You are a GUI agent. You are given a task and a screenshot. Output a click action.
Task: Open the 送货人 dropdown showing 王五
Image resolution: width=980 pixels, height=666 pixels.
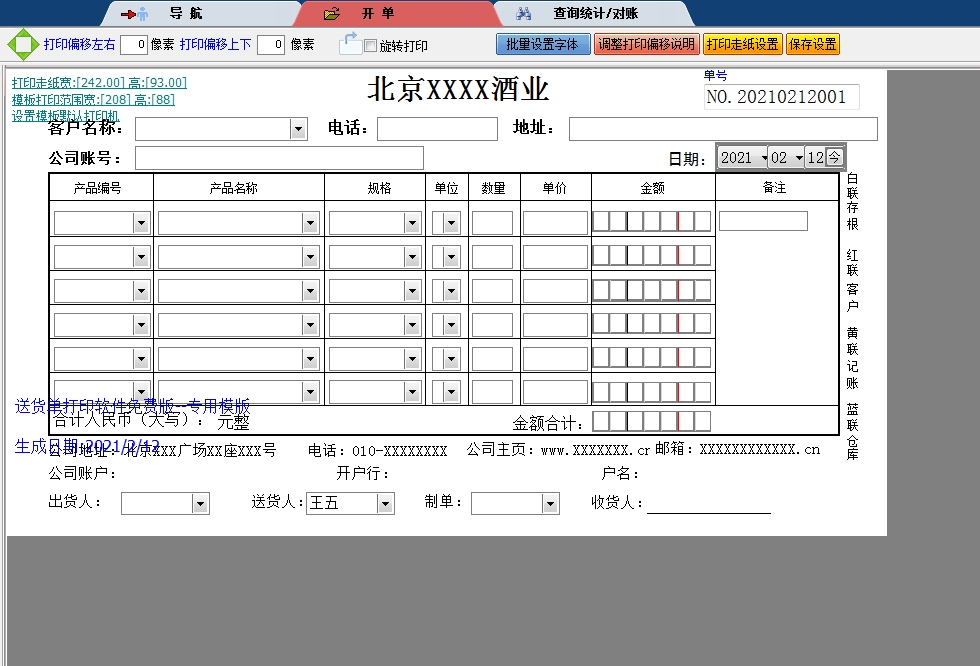(x=385, y=503)
